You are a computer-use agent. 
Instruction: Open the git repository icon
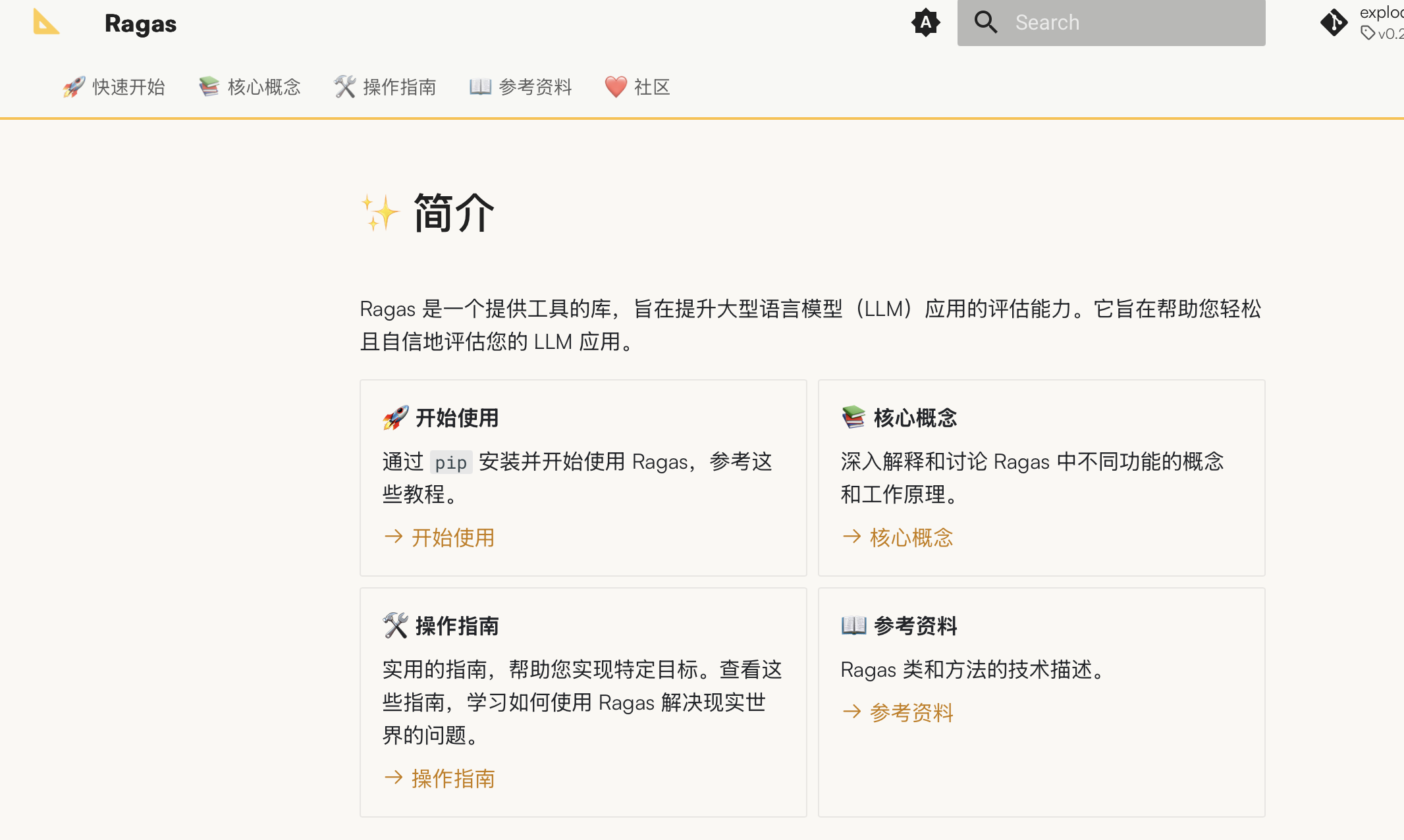coord(1334,22)
